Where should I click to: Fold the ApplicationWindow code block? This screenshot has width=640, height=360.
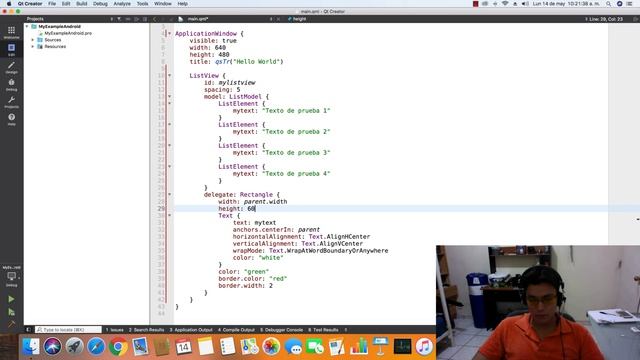(x=170, y=33)
